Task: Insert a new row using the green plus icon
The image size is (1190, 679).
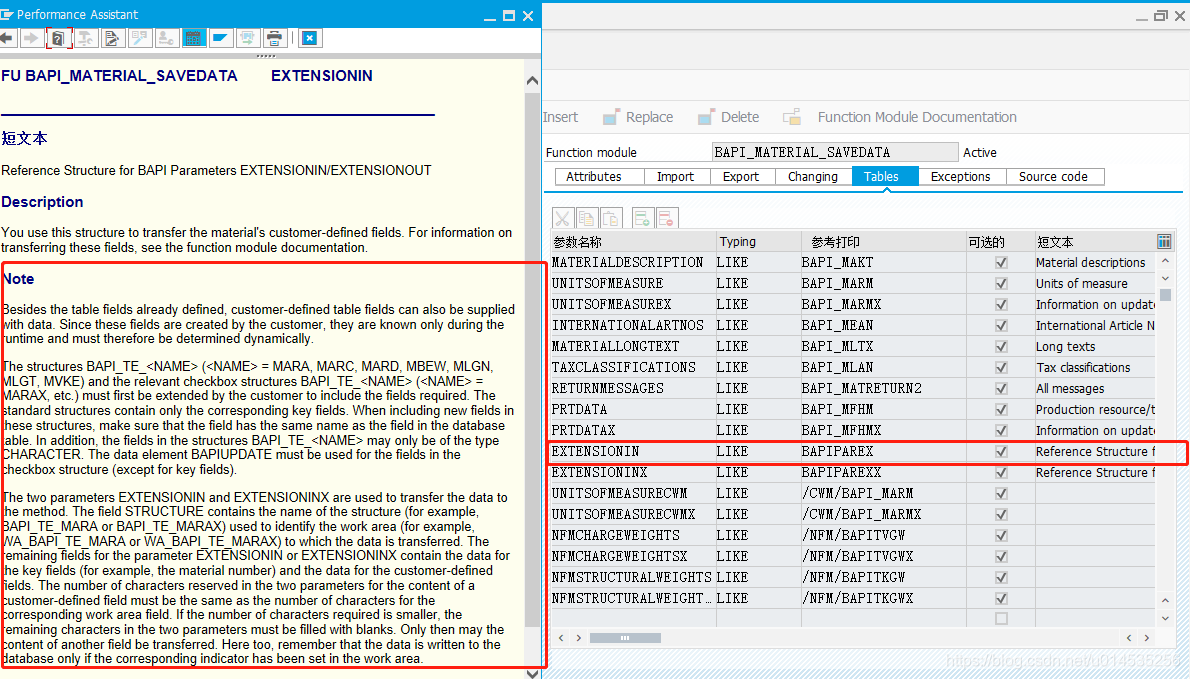Action: pyautogui.click(x=643, y=217)
